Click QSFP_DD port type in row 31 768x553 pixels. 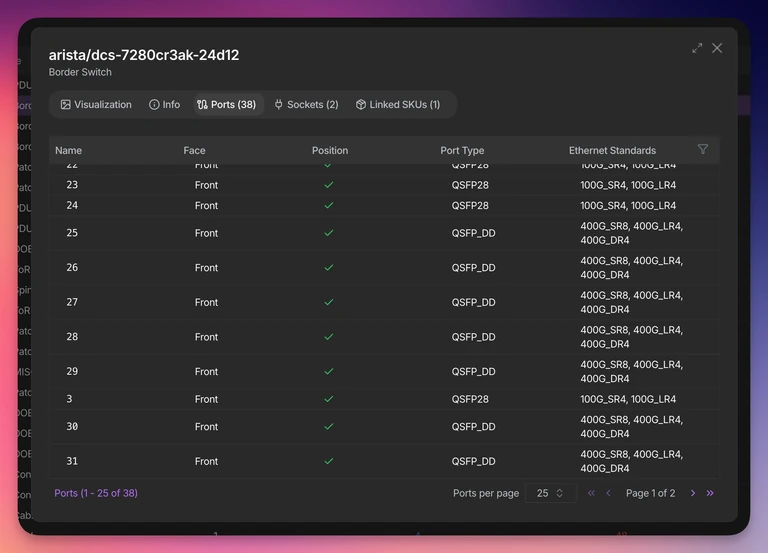point(473,461)
